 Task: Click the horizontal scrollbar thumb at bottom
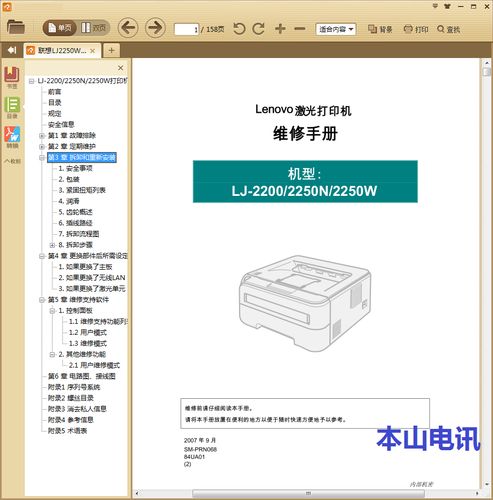click(308, 493)
